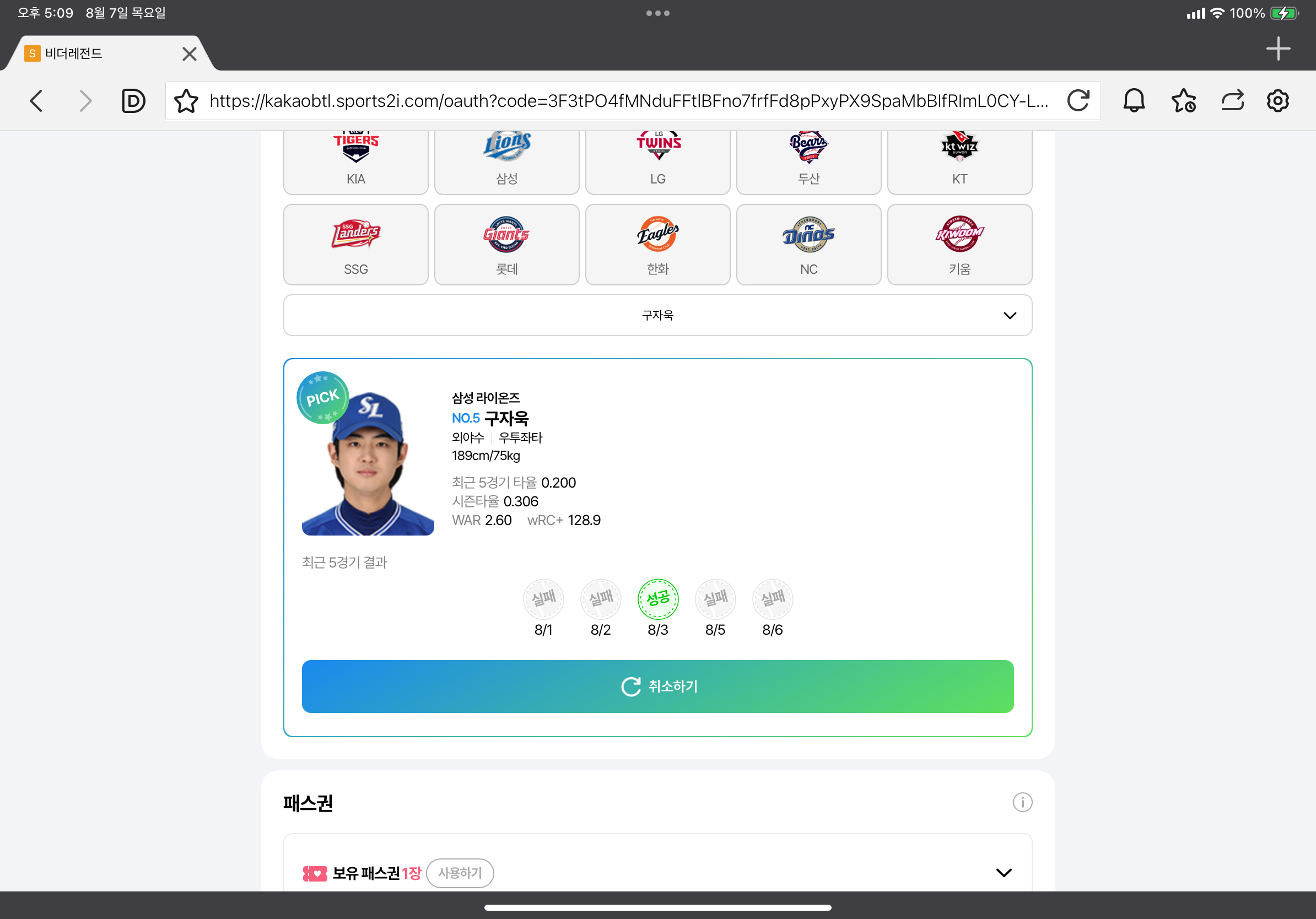Use a pass with 사용하기

(x=460, y=873)
